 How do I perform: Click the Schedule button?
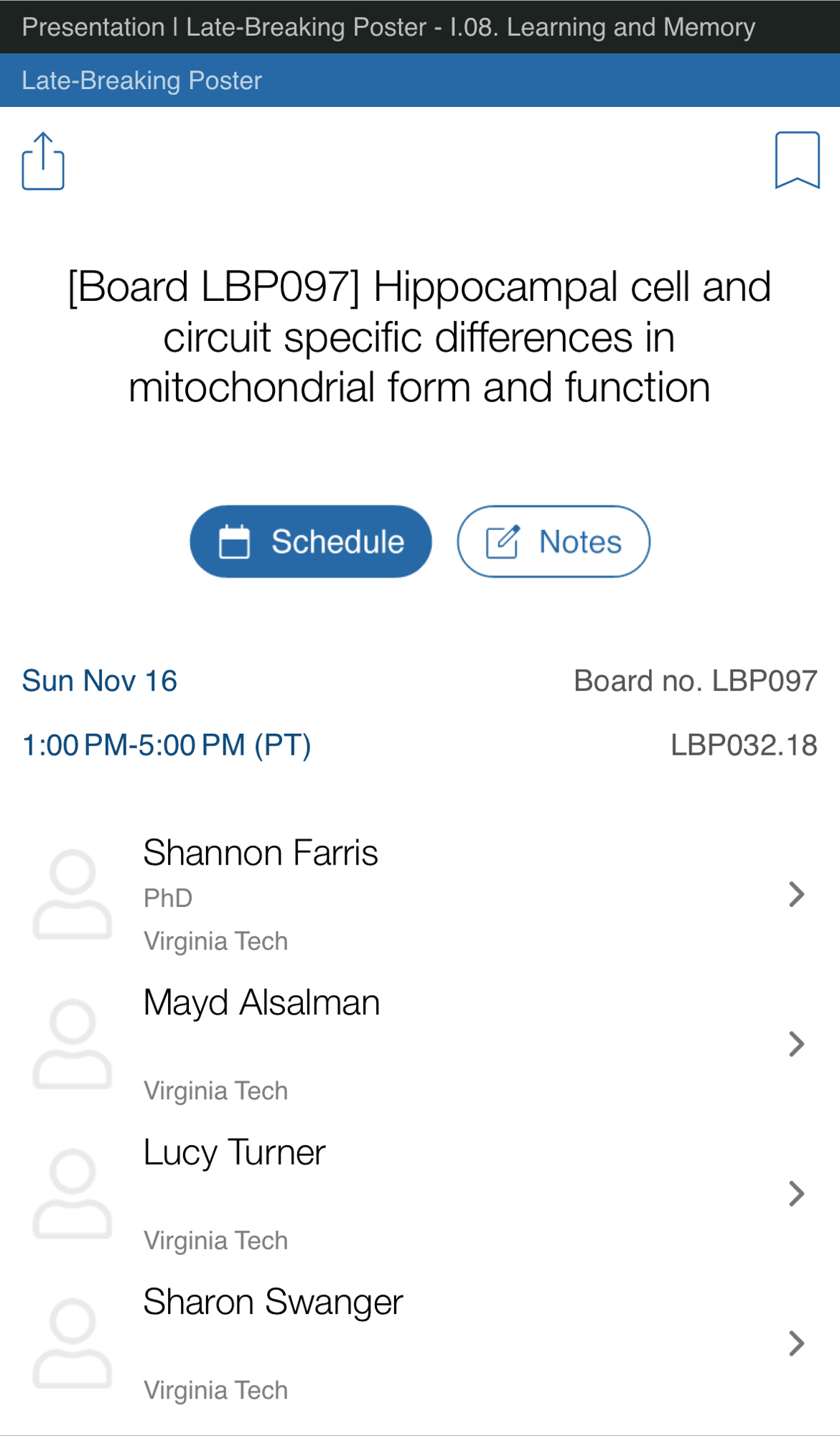pyautogui.click(x=311, y=541)
